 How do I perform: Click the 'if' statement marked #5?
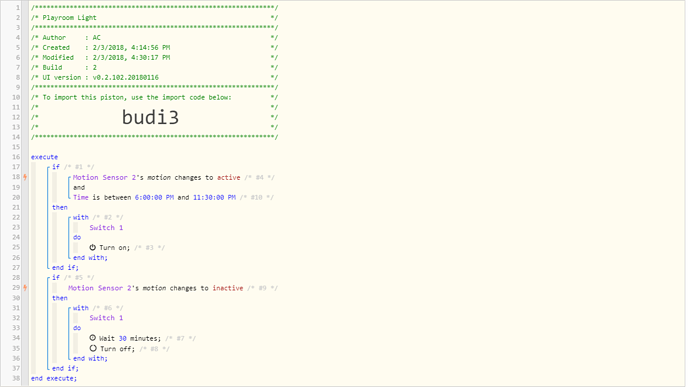pos(56,278)
